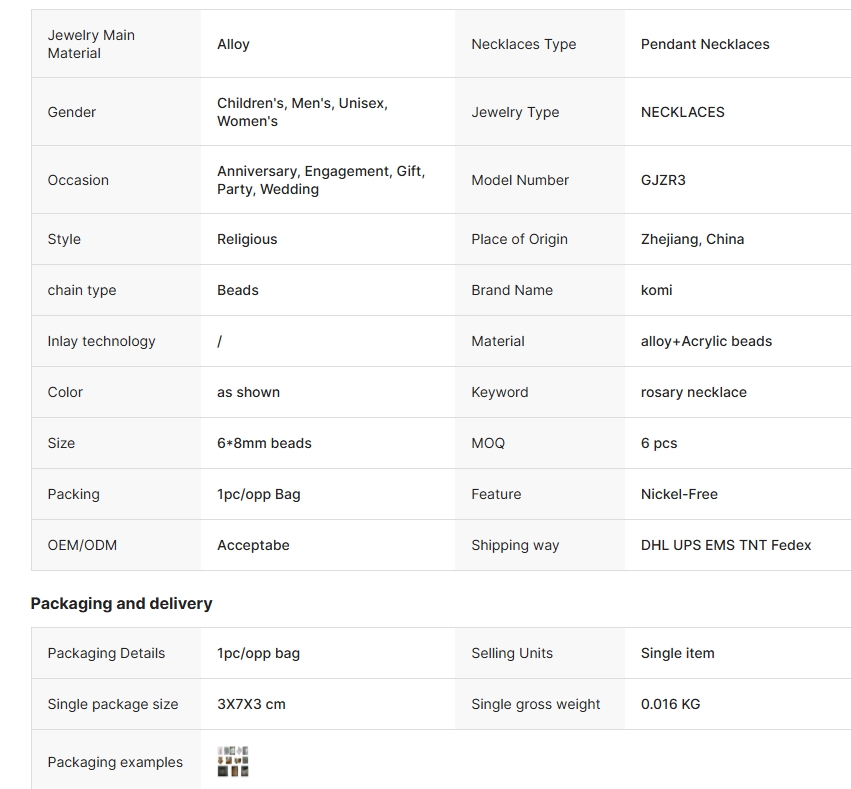Click the Model Number value GJZR3

click(x=663, y=180)
